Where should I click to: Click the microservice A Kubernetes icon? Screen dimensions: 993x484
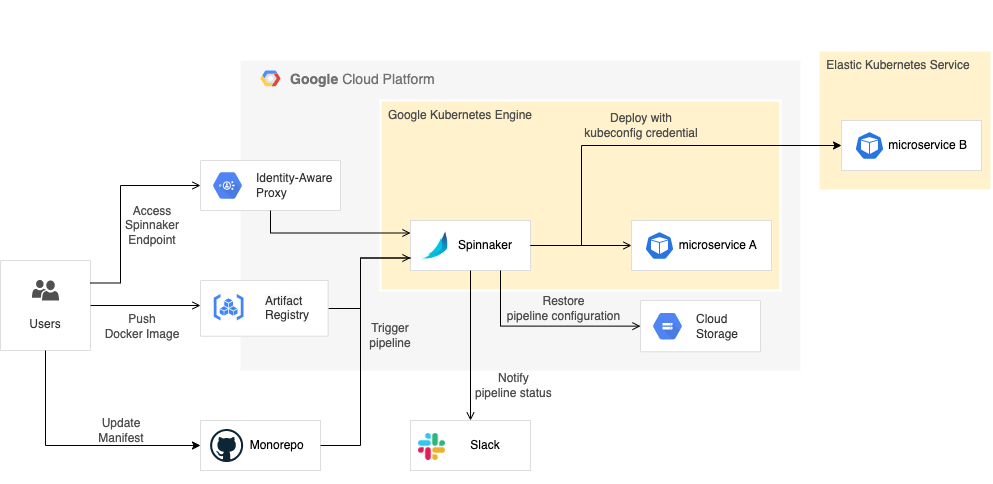coord(659,246)
